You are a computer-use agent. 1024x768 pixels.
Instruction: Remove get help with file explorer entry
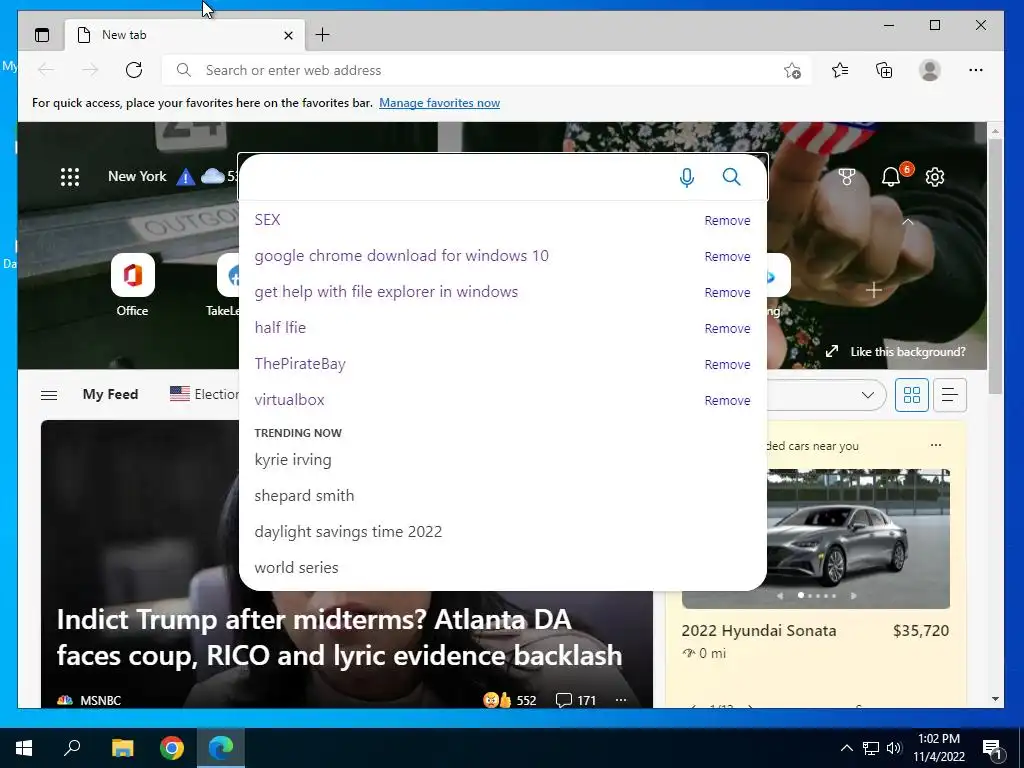[727, 293]
